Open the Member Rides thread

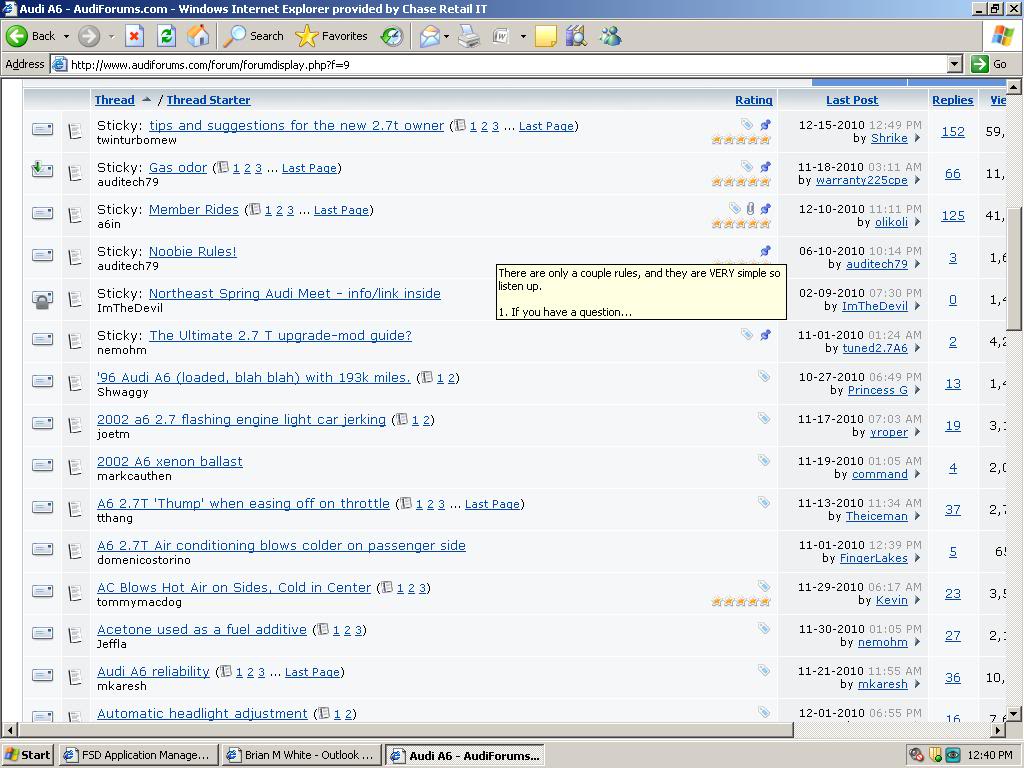pyautogui.click(x=193, y=209)
